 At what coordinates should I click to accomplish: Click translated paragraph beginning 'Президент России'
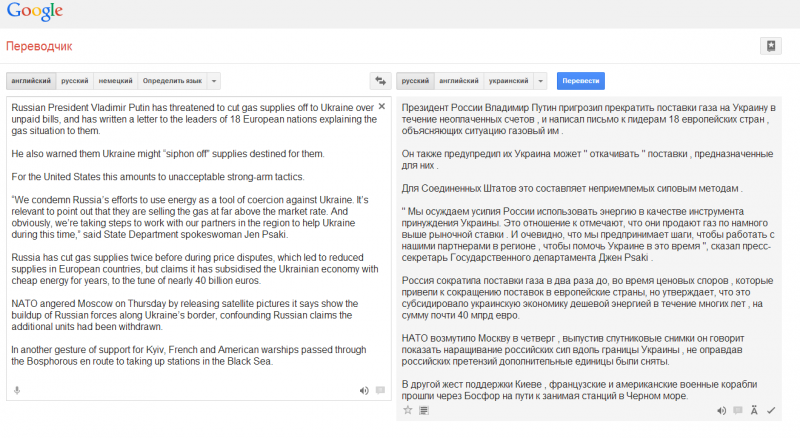point(589,119)
